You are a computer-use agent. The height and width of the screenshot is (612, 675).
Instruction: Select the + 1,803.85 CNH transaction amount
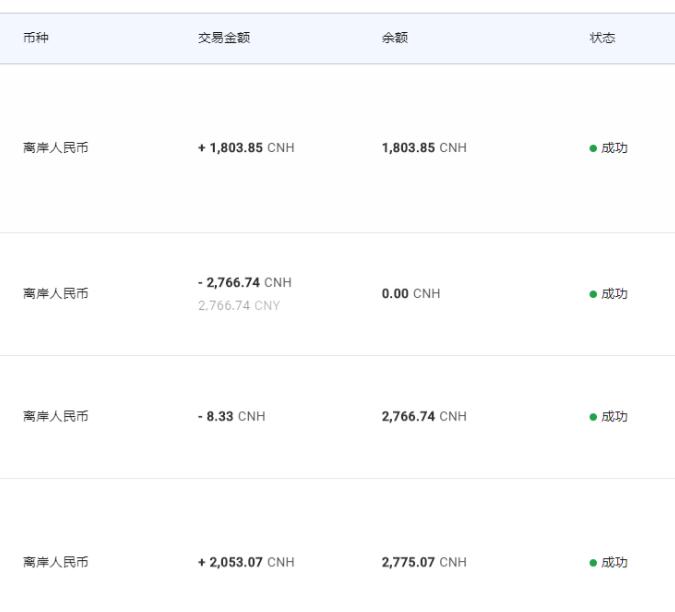pyautogui.click(x=246, y=148)
